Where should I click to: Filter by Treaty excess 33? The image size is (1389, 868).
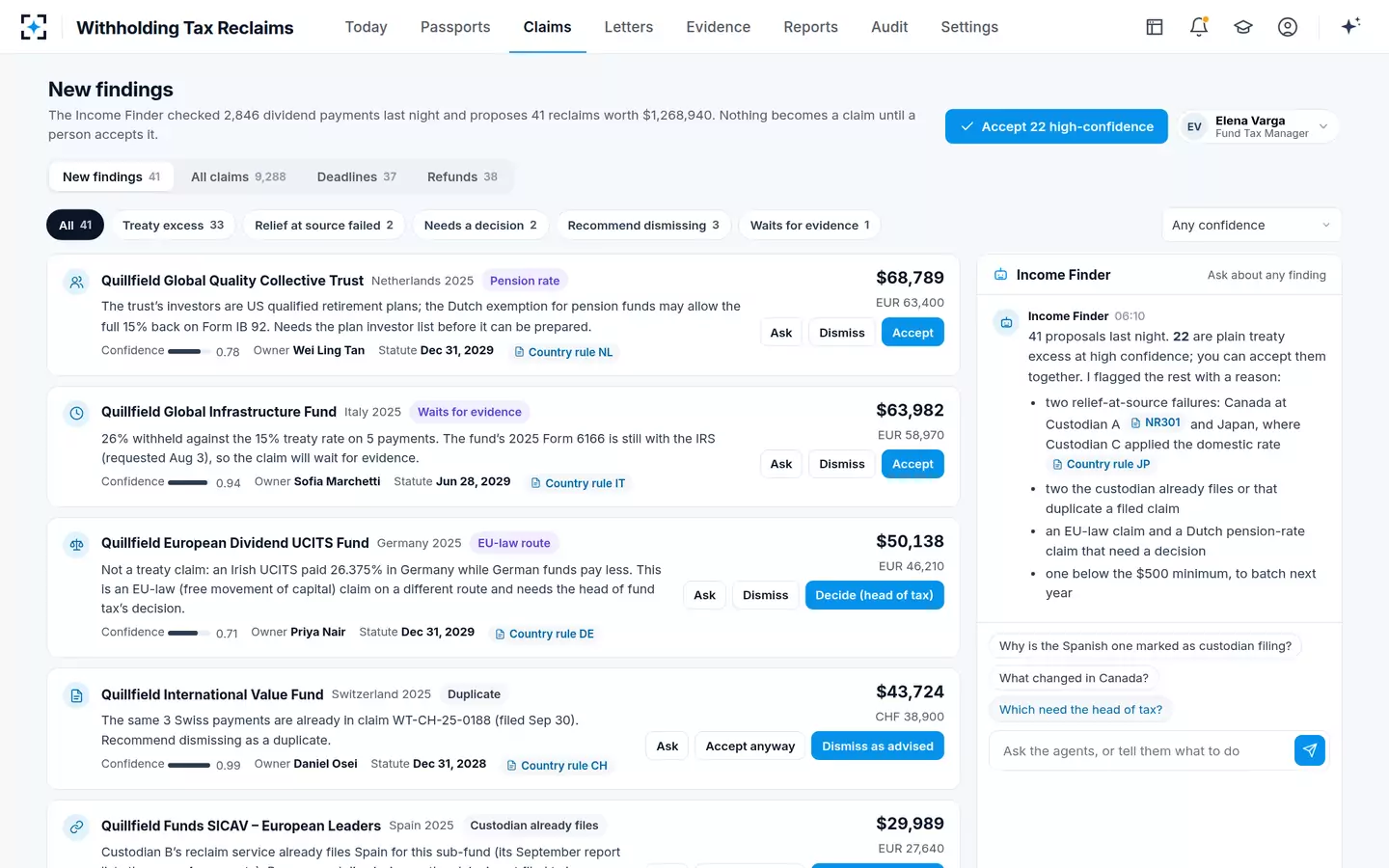coord(173,225)
